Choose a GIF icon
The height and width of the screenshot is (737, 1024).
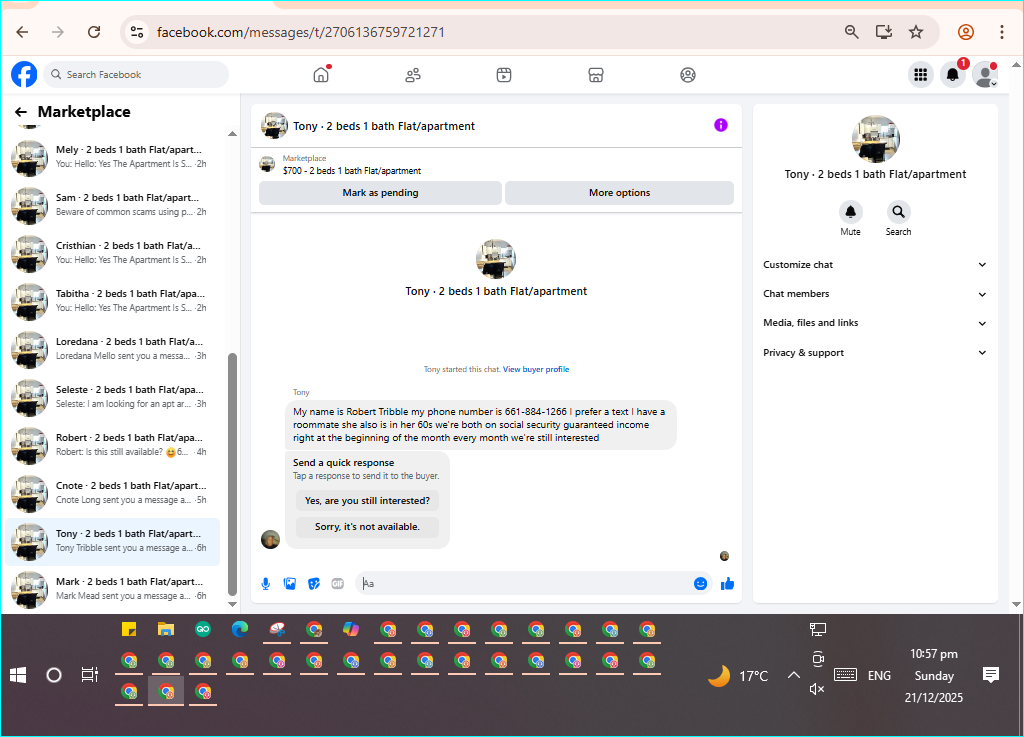point(338,584)
